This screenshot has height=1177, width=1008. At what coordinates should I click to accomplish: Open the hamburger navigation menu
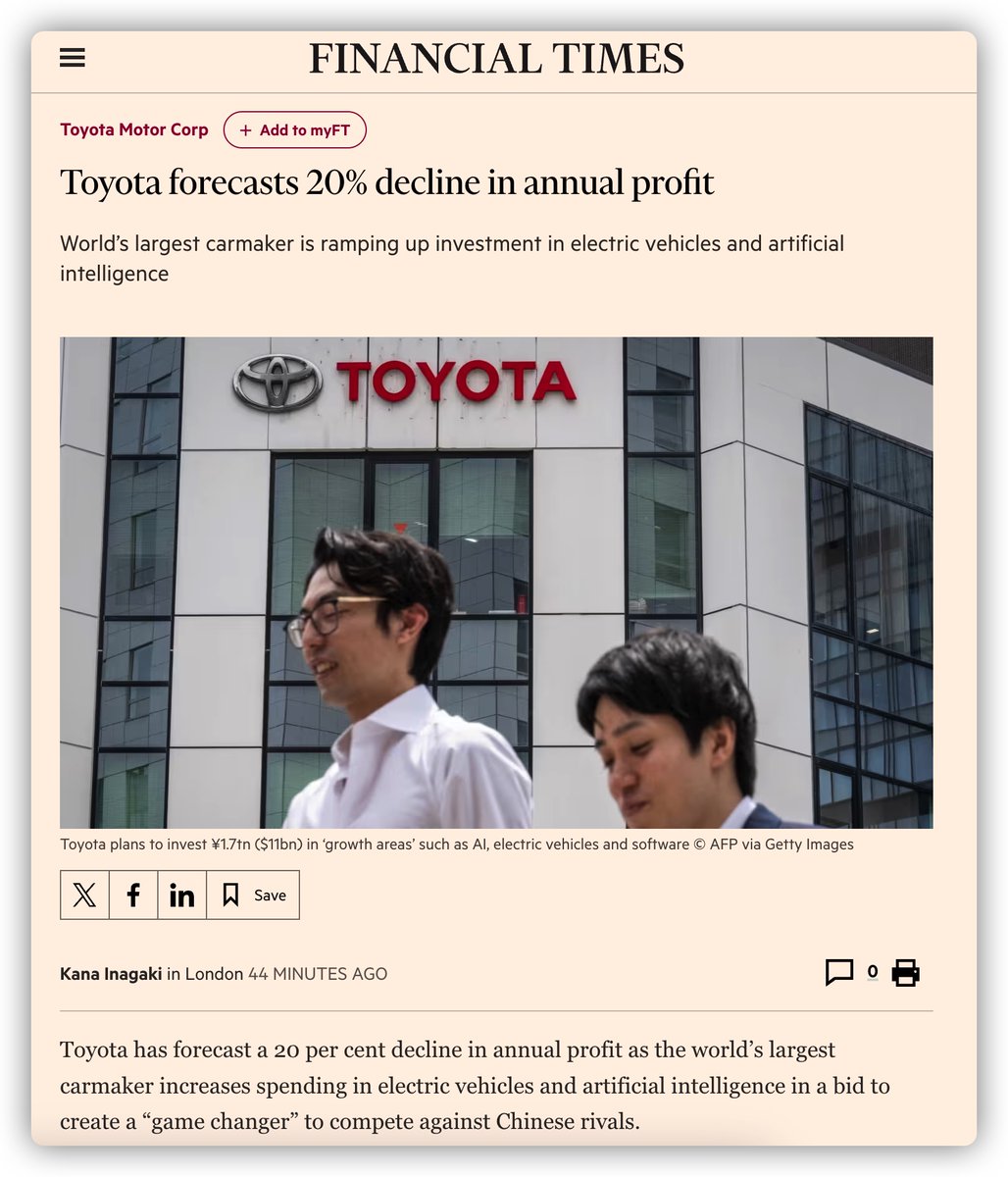pos(73,58)
